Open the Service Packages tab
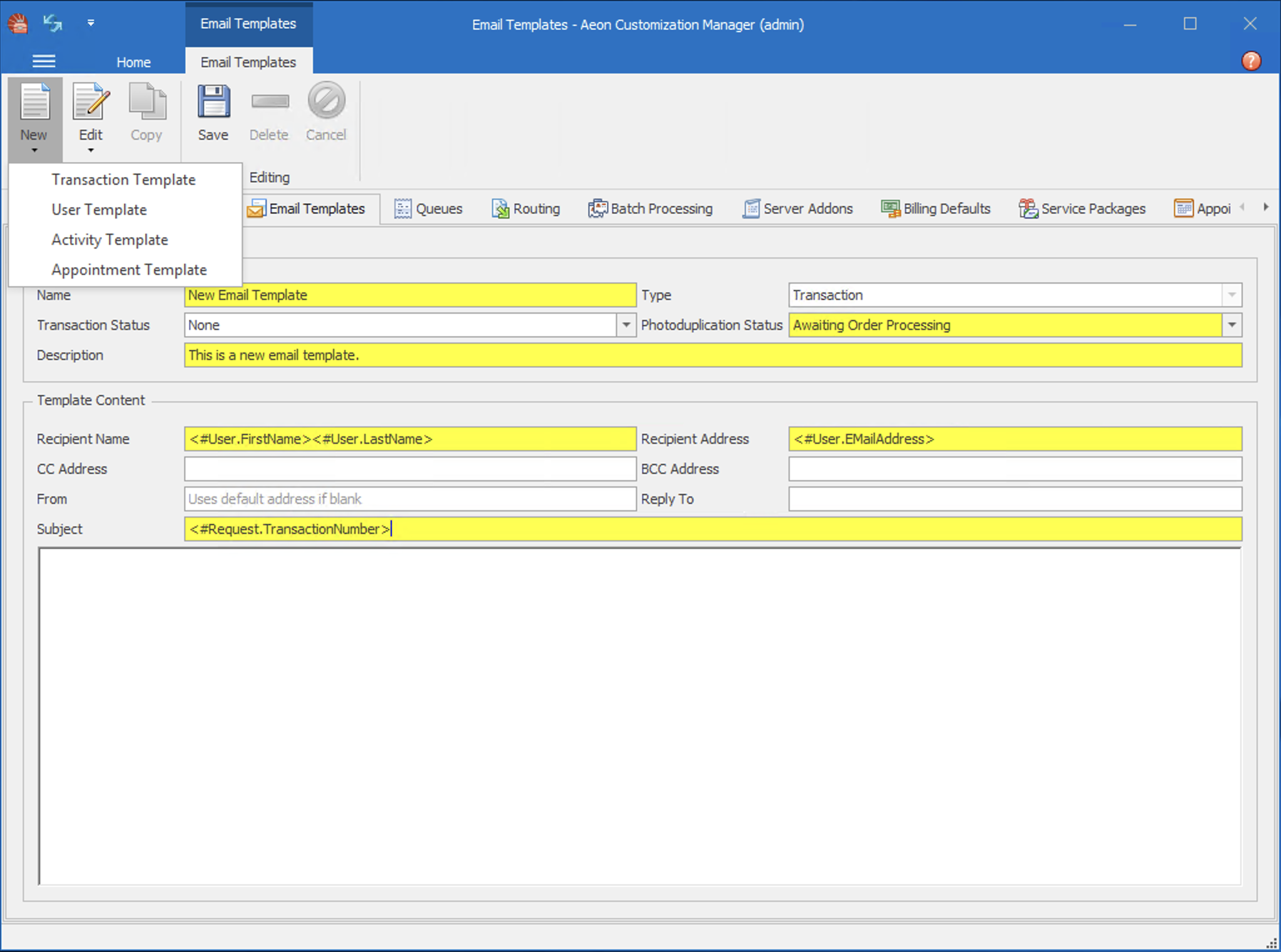 point(1082,208)
